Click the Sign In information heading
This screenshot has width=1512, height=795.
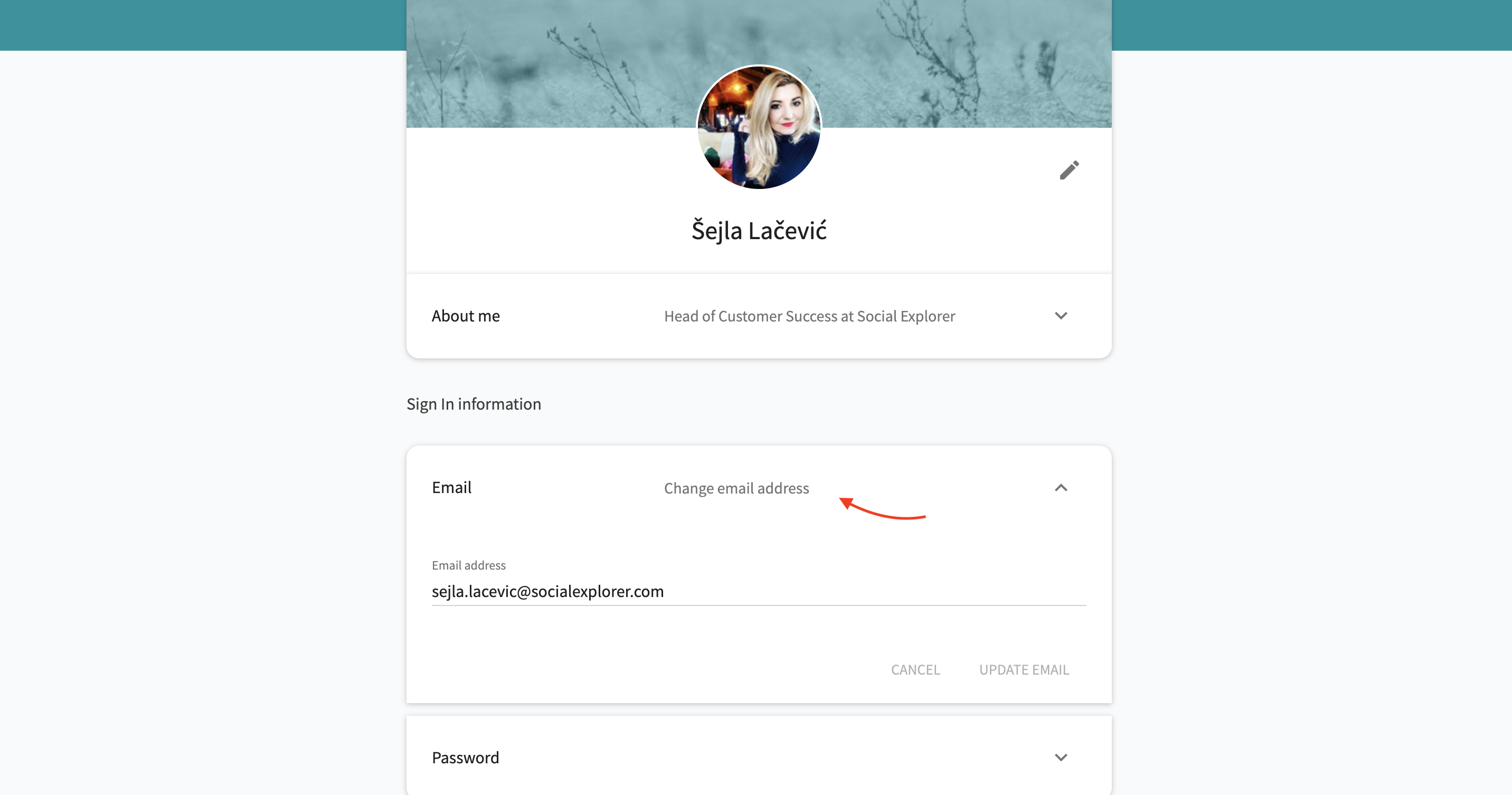coord(474,404)
